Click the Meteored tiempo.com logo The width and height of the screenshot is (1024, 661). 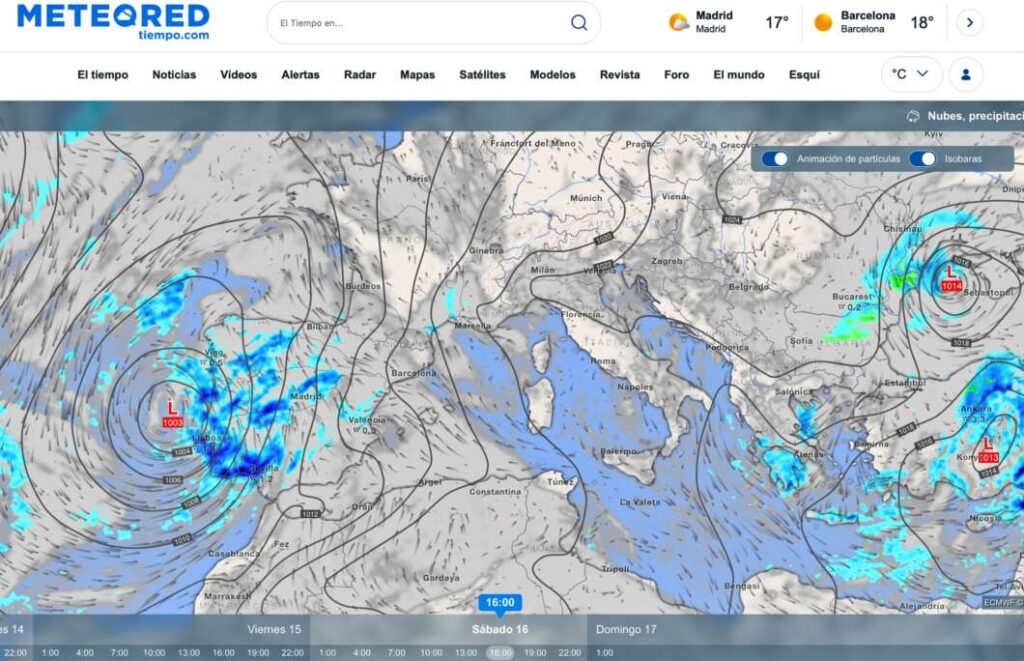point(113,22)
